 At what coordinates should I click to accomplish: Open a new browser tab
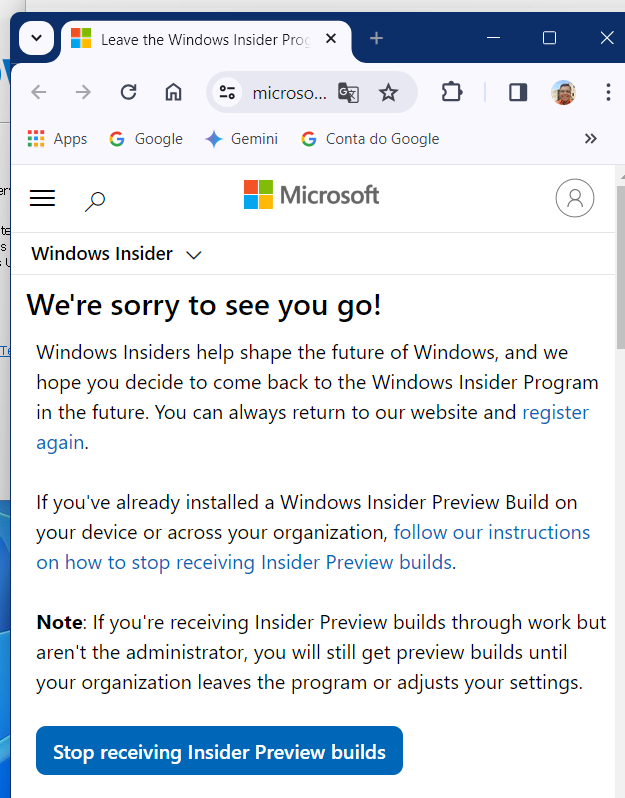tap(376, 39)
